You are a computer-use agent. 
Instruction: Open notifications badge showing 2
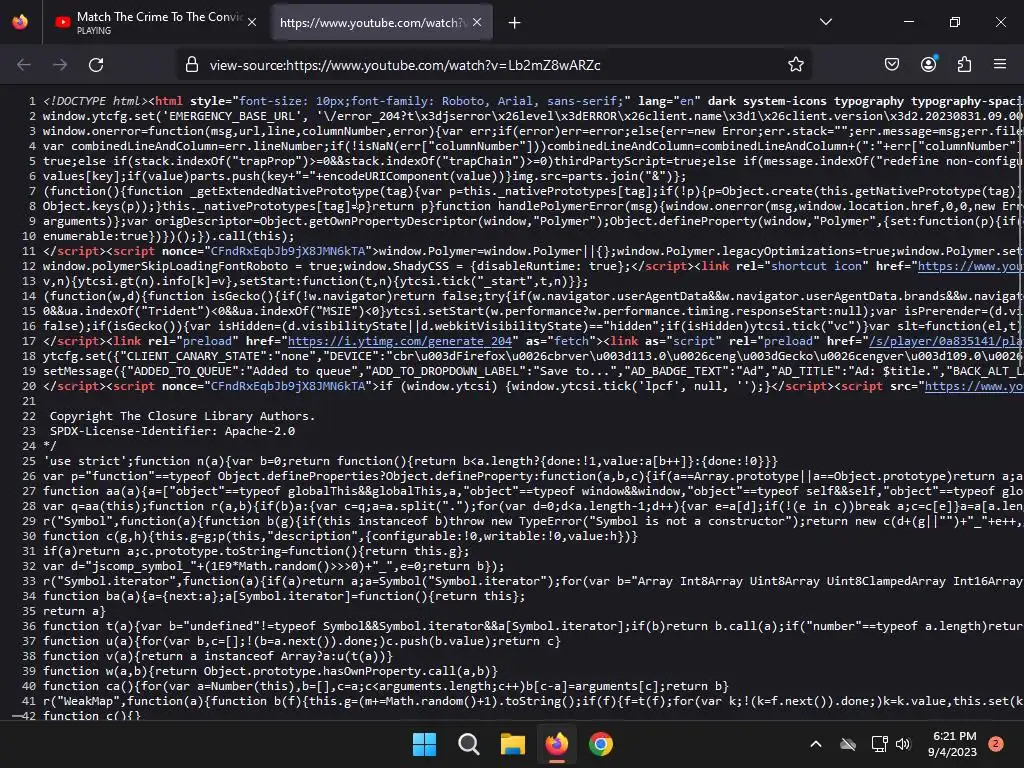(x=996, y=744)
